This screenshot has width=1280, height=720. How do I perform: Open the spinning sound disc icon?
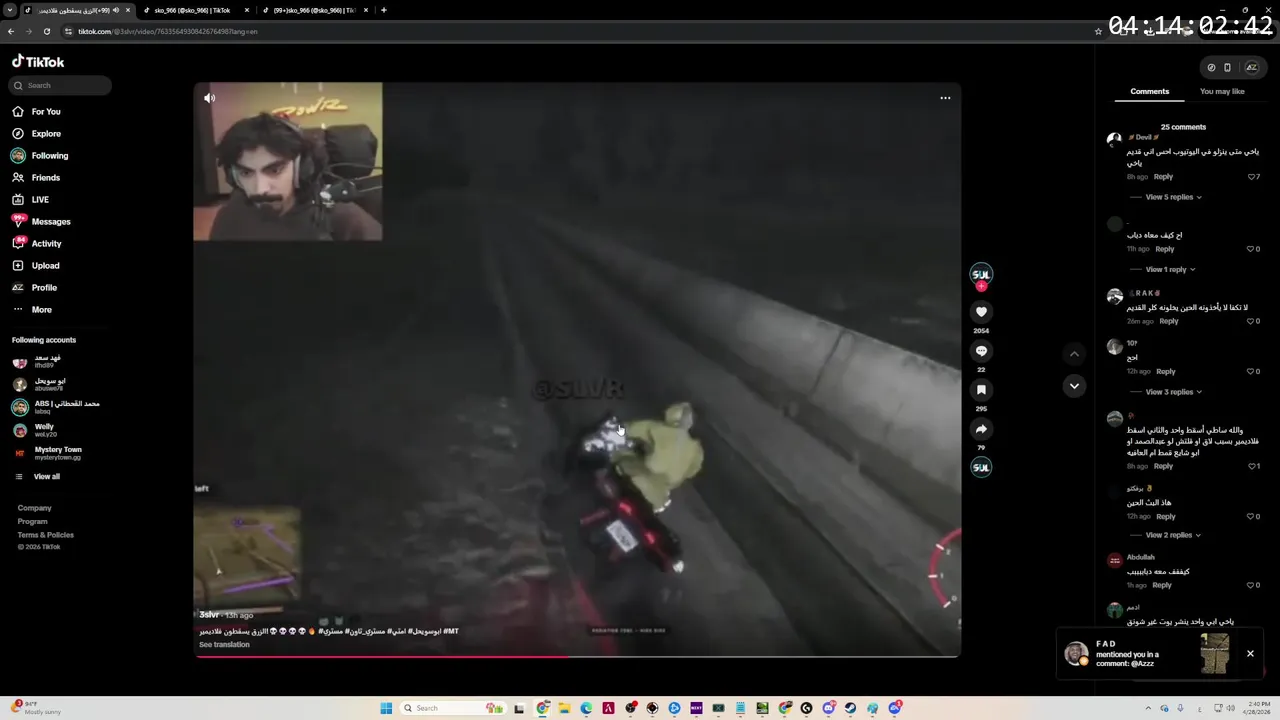coord(981,467)
